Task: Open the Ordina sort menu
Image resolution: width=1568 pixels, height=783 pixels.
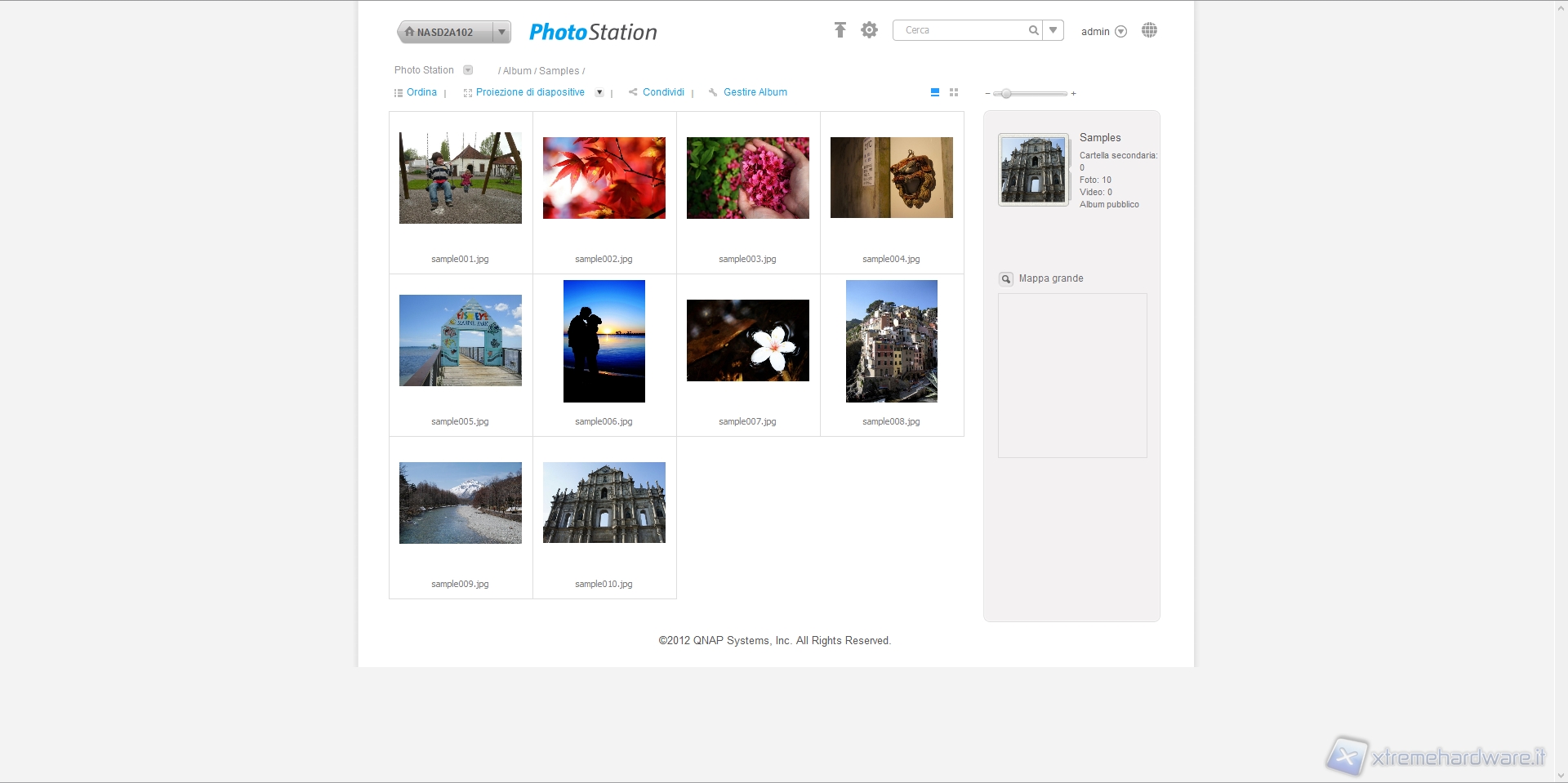Action: point(421,92)
